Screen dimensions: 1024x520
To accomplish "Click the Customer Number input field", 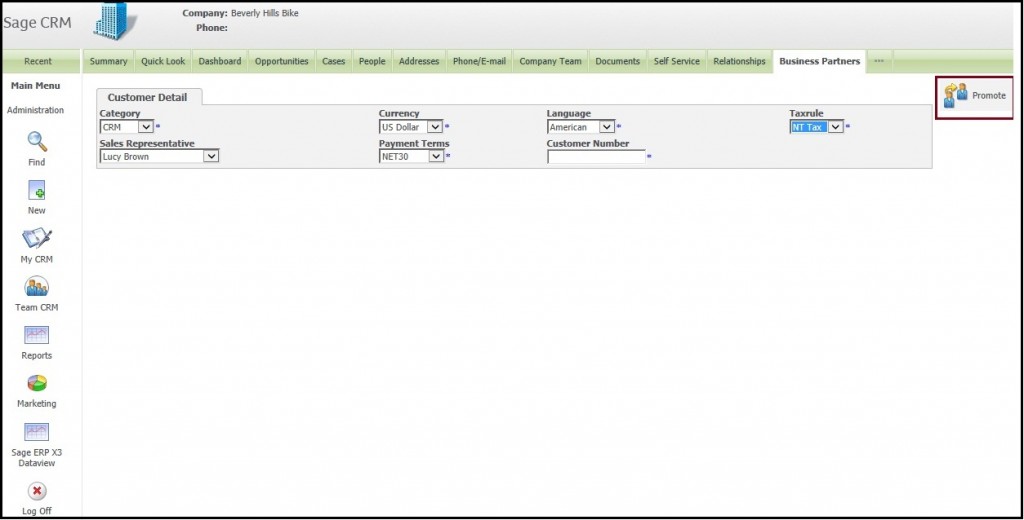I will coord(596,157).
